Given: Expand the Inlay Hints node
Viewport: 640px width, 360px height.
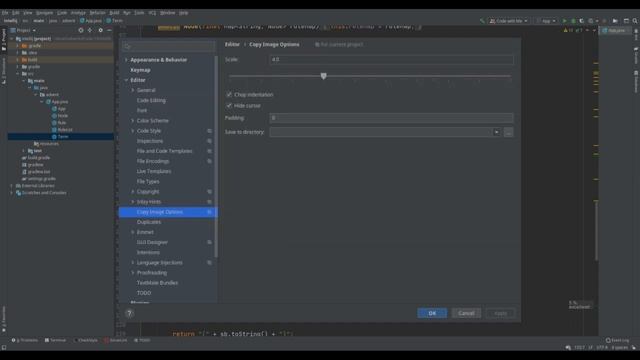Looking at the screenshot, I should pos(133,202).
